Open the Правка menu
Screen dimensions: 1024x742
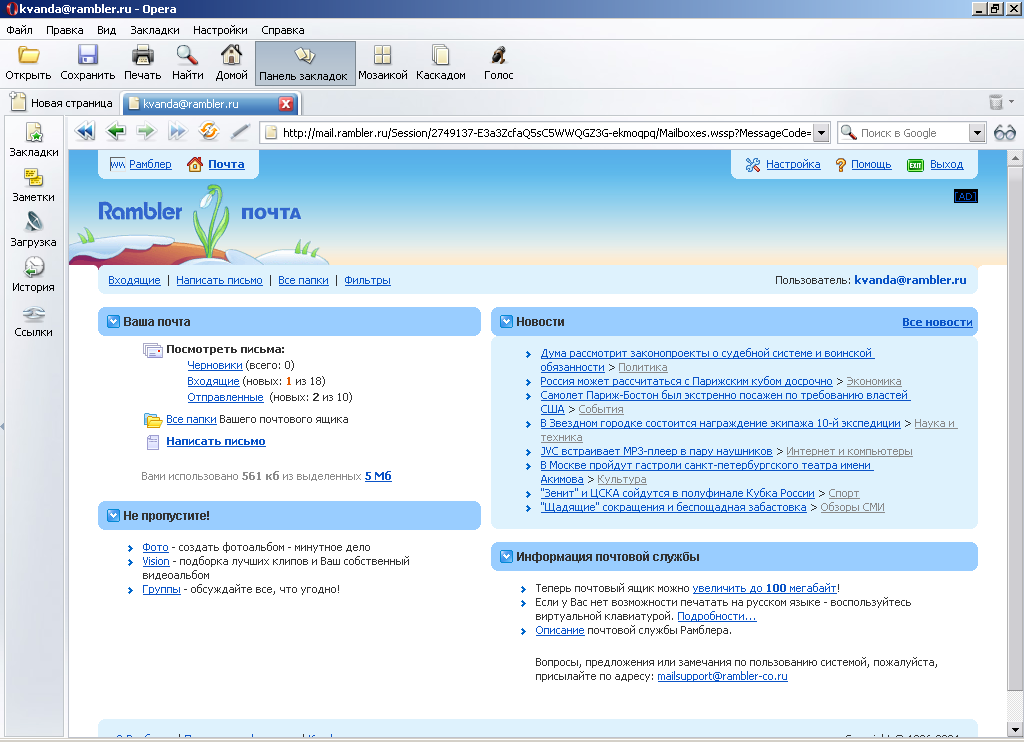click(65, 30)
